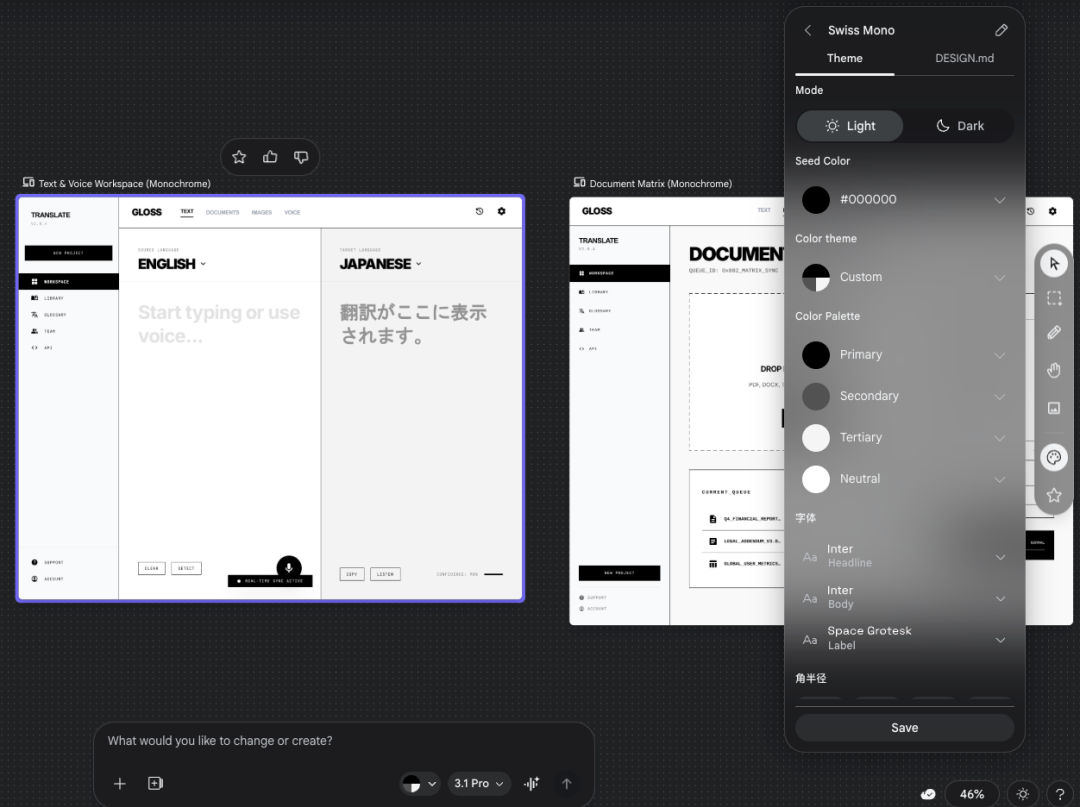
Task: Select the Theme tab
Action: [x=844, y=58]
